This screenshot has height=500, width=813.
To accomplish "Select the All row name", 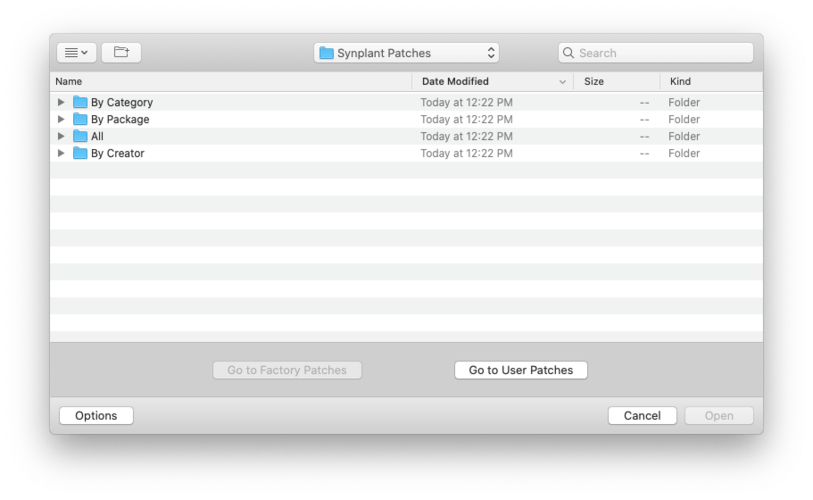I will pos(97,136).
